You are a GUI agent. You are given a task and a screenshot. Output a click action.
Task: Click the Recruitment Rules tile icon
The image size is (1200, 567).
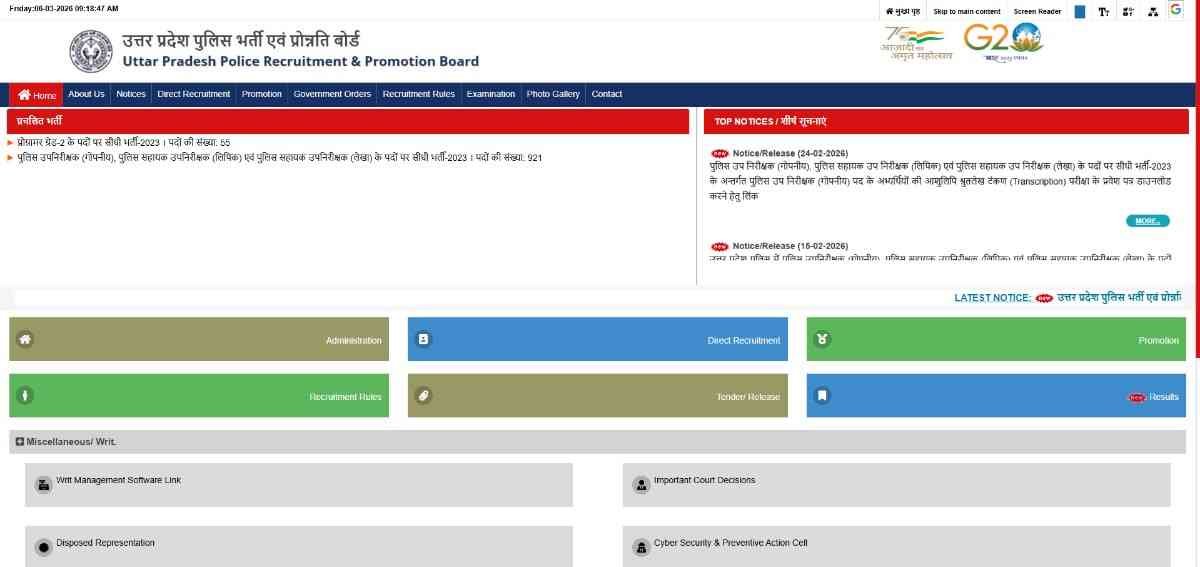click(25, 396)
